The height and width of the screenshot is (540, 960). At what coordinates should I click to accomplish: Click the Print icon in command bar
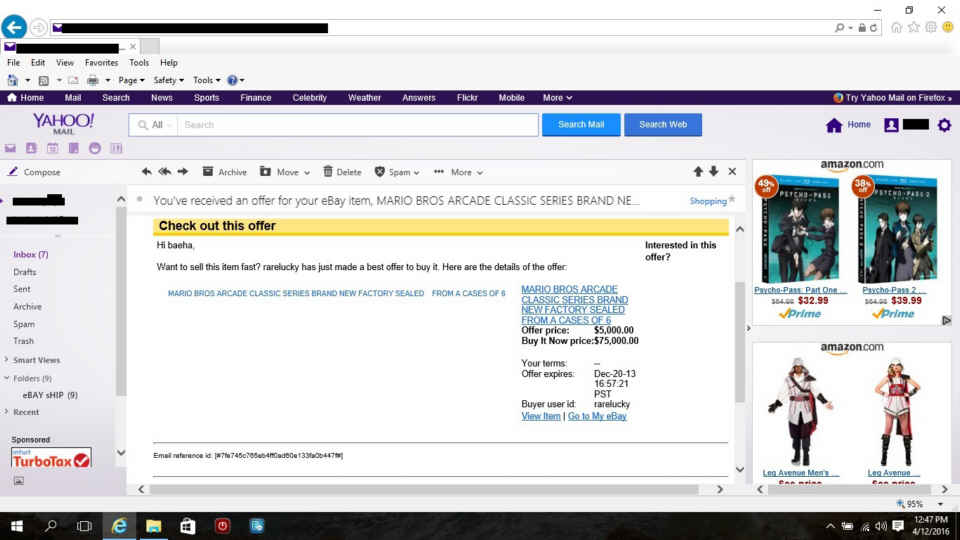click(x=92, y=80)
